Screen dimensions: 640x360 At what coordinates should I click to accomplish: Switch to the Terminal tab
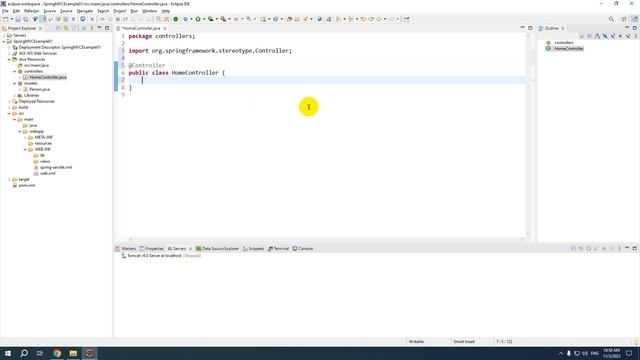click(278, 249)
